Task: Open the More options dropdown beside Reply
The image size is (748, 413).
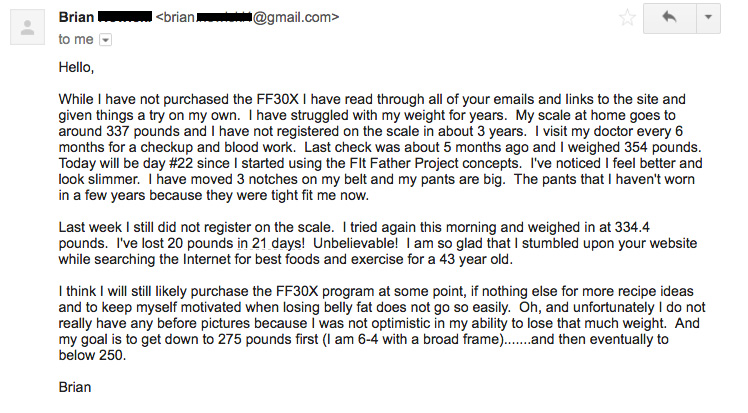Action: click(708, 17)
